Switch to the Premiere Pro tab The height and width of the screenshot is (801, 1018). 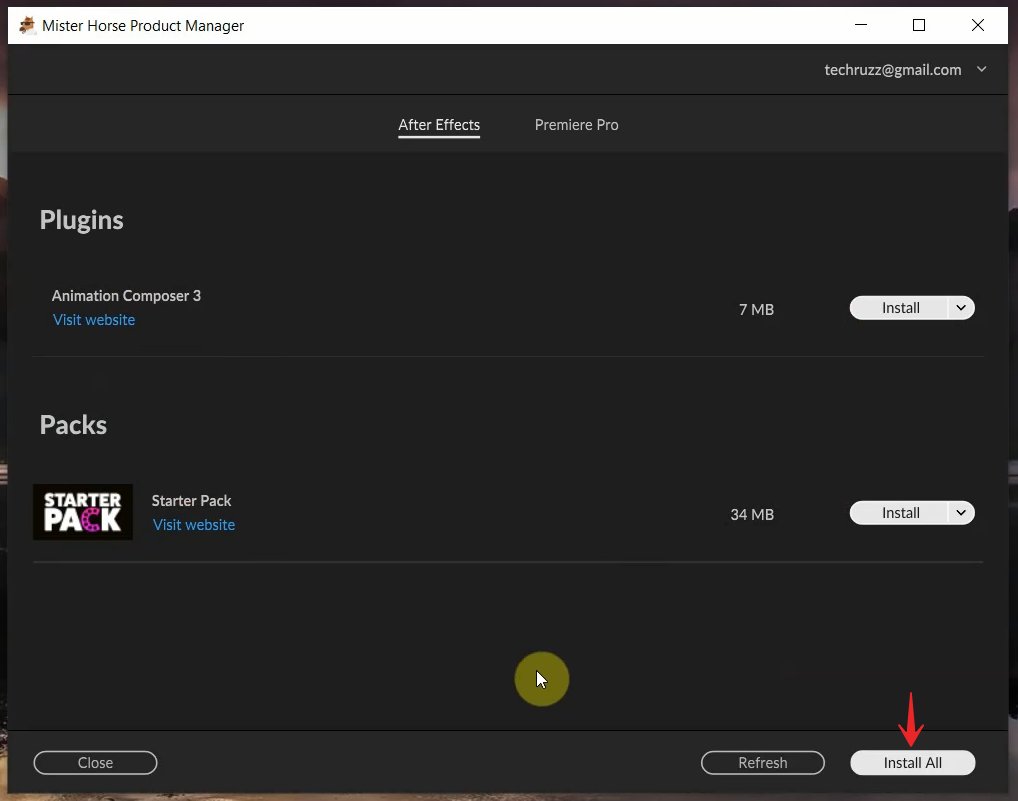[x=576, y=125]
